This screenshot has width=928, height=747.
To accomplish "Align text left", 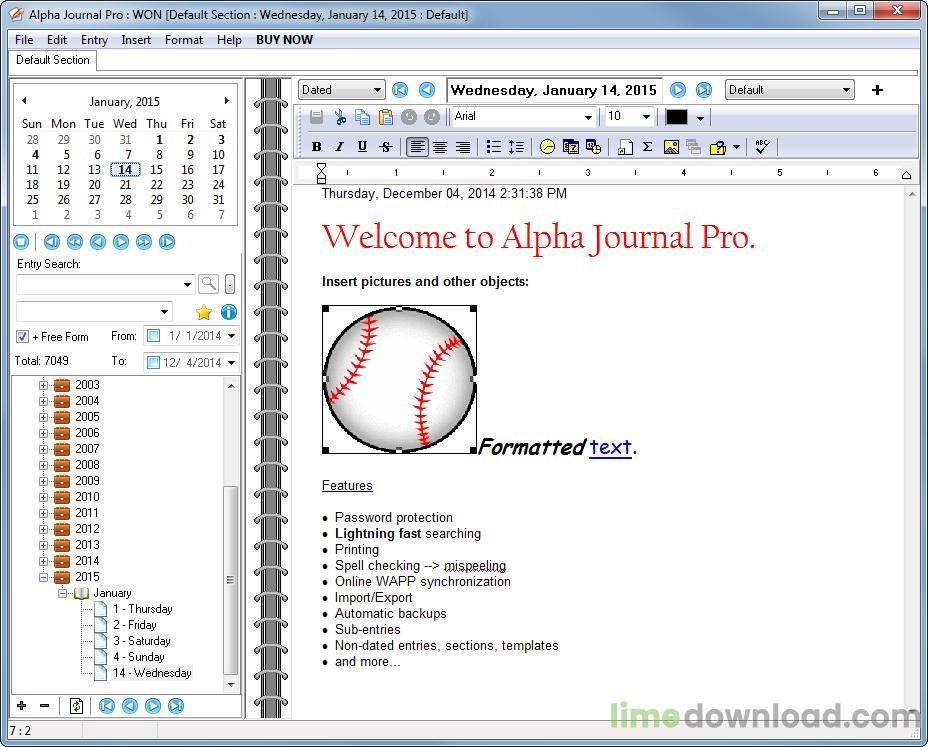I will point(417,147).
